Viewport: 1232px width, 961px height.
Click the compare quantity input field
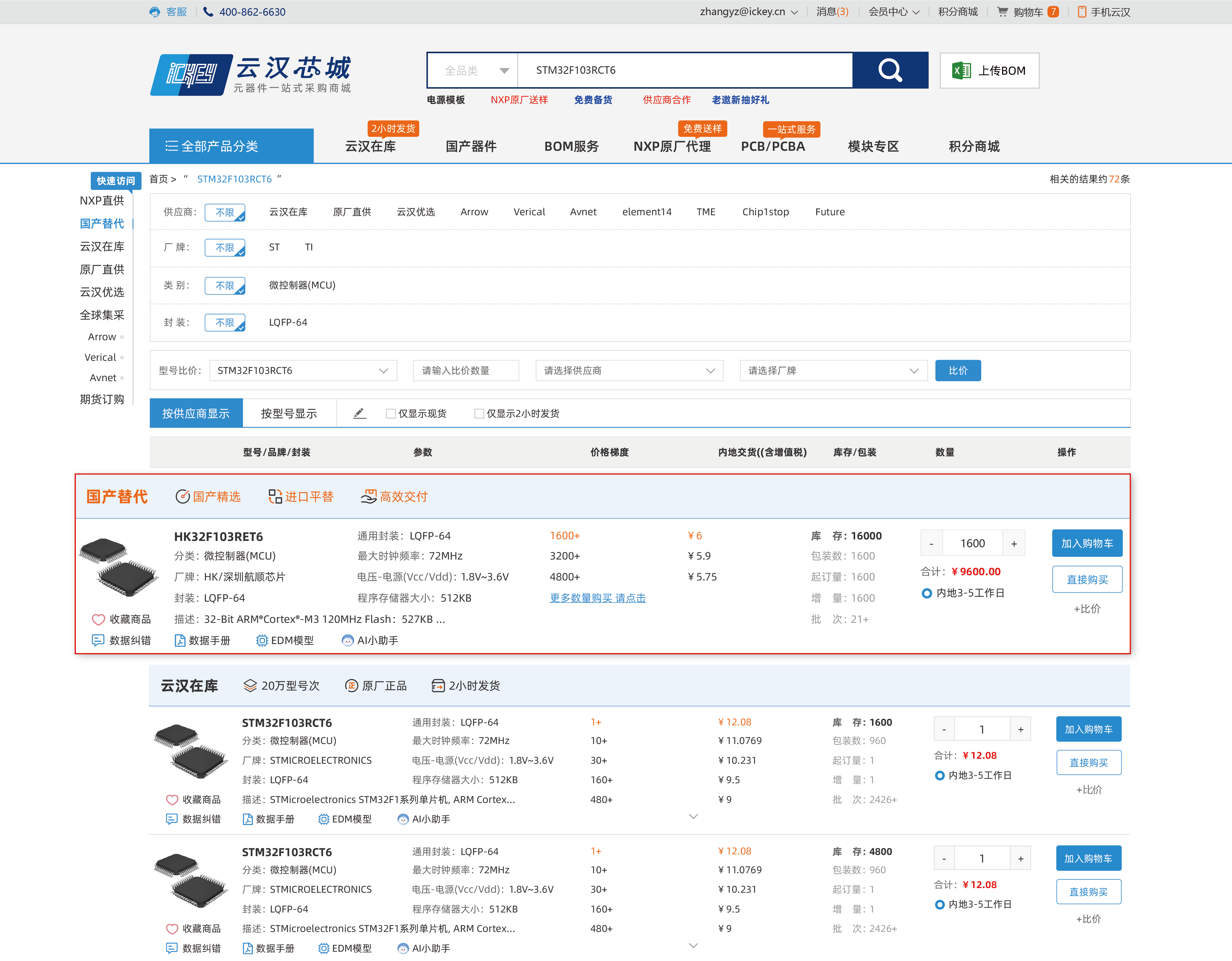pyautogui.click(x=465, y=370)
